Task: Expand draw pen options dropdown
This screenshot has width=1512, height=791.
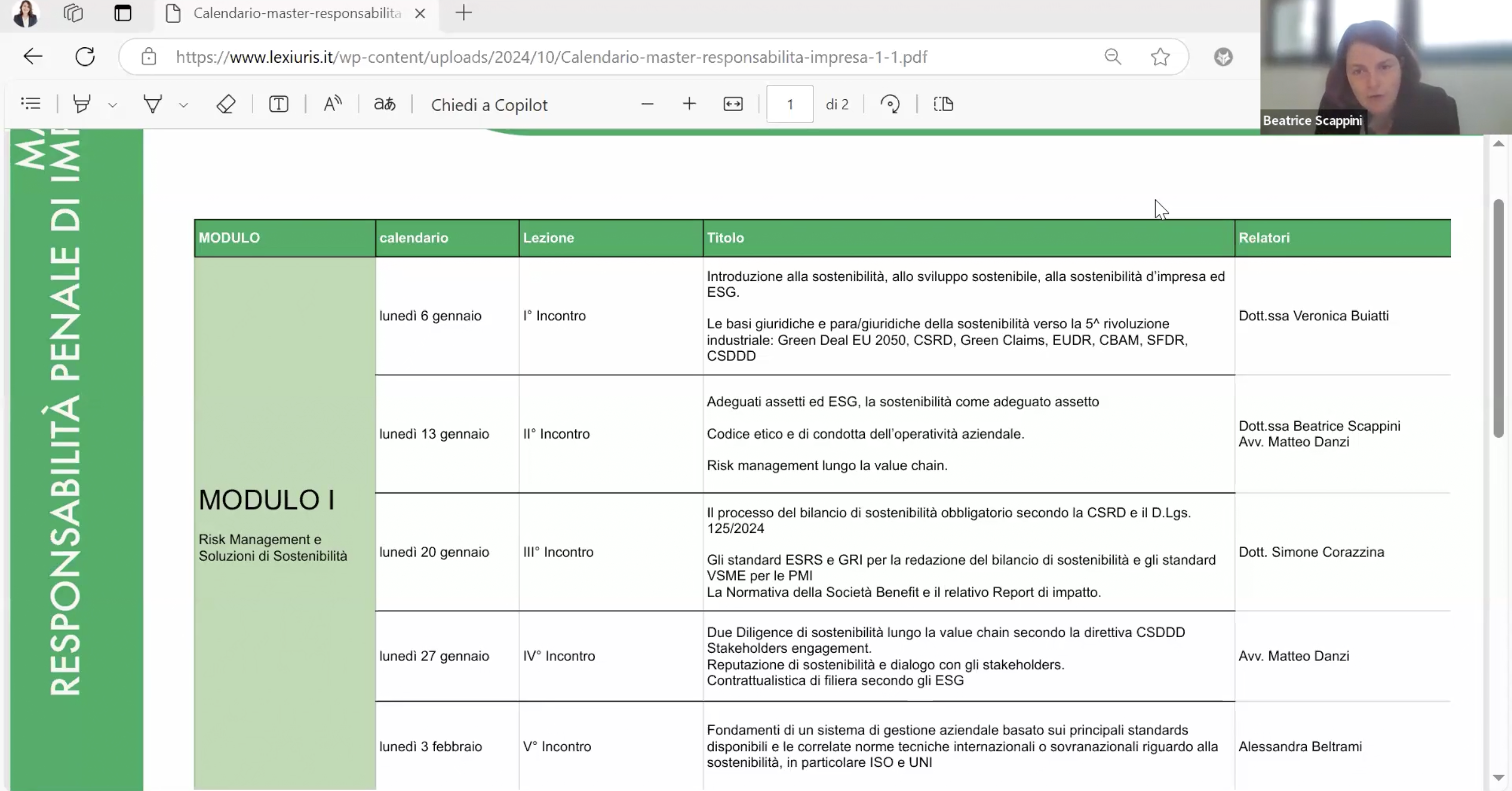Action: [x=184, y=105]
